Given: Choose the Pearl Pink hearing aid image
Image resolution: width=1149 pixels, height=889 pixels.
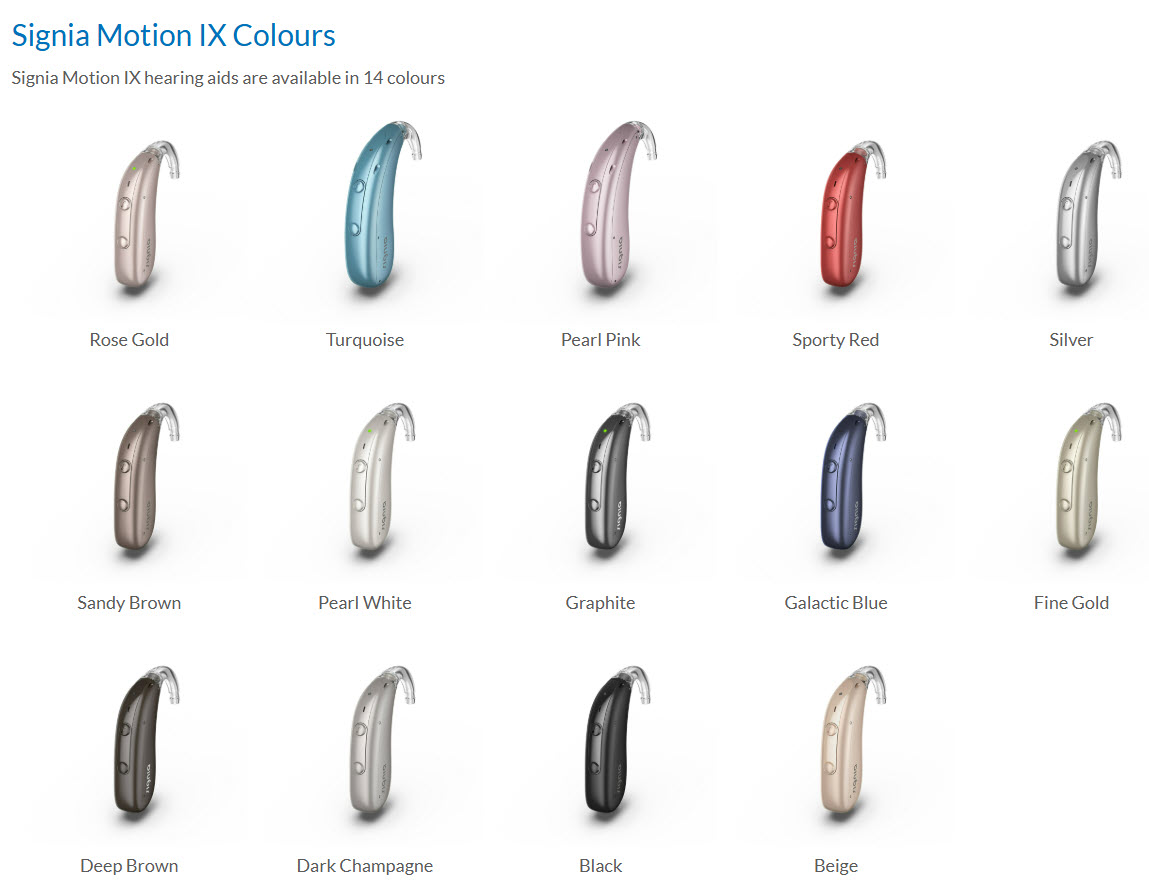Looking at the screenshot, I should point(617,206).
